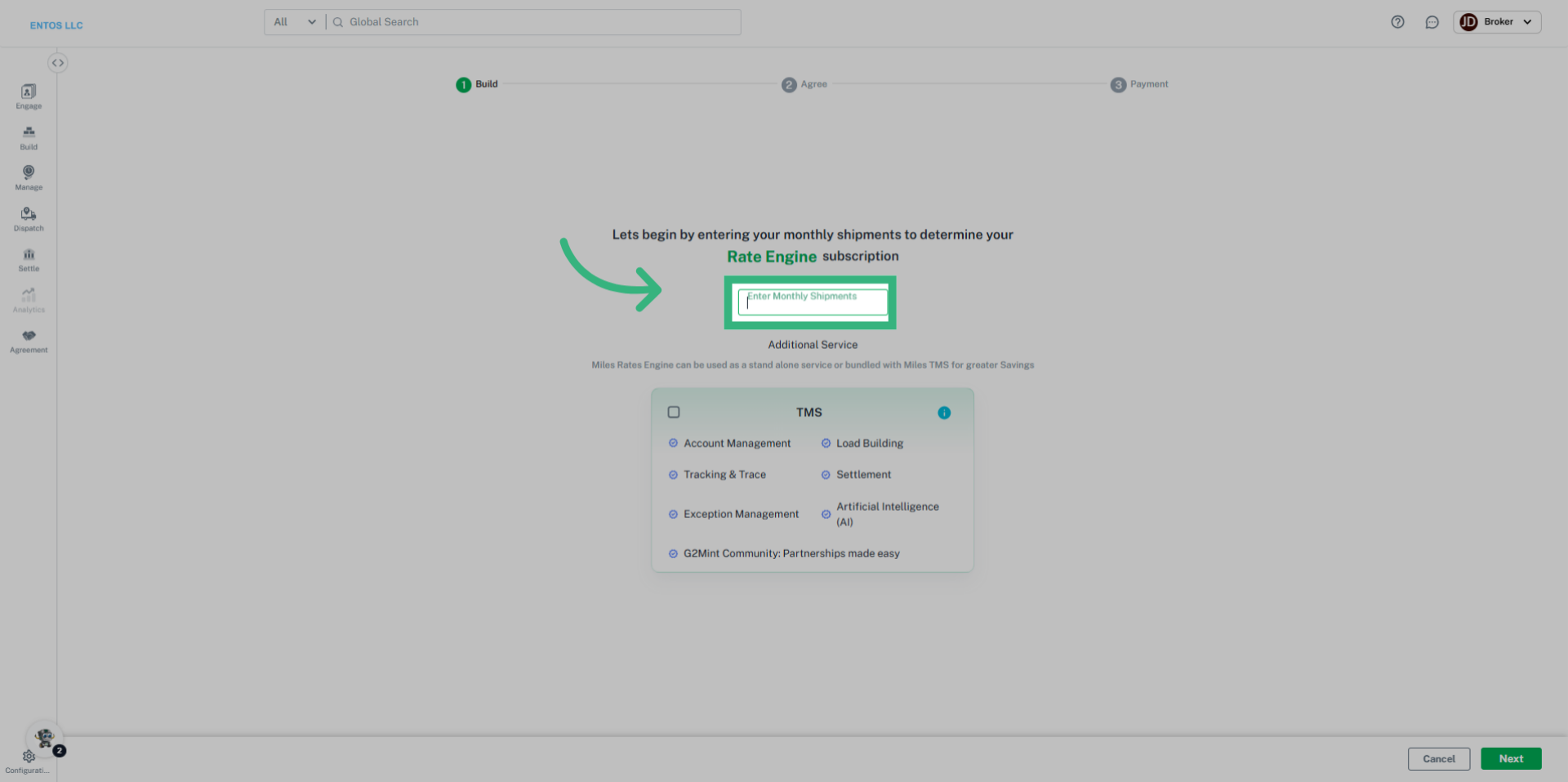This screenshot has width=1568, height=782.
Task: Open the Analytics sidebar icon
Action: [29, 299]
